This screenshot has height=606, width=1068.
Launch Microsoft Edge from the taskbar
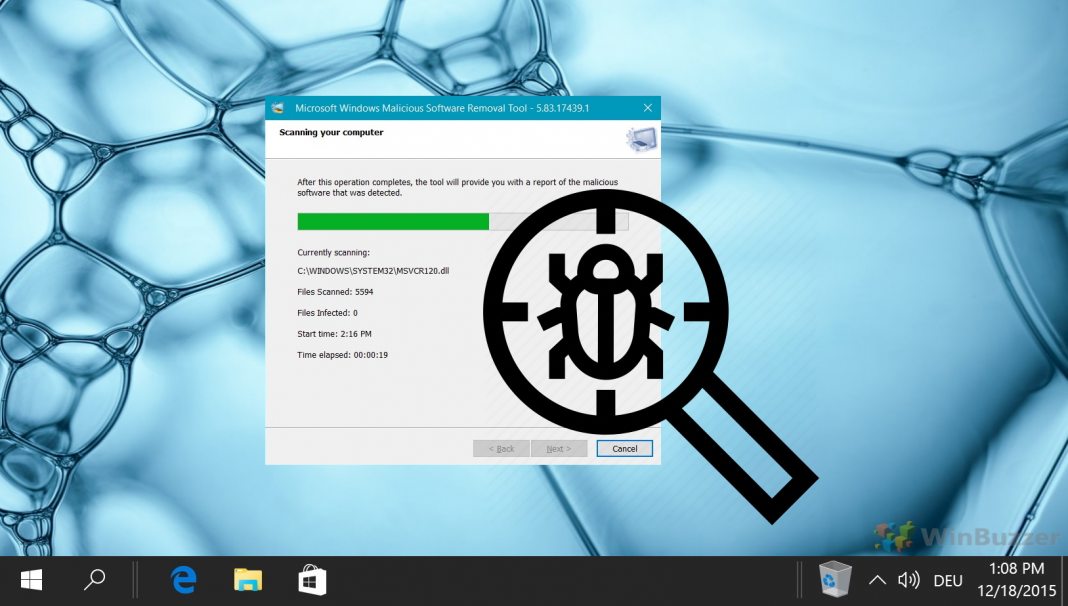184,580
